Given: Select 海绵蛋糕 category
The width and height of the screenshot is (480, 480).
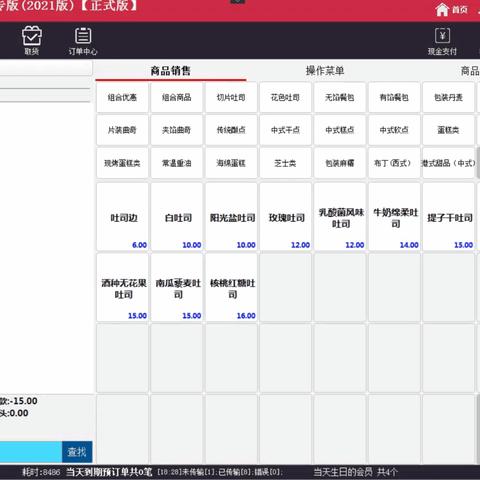Looking at the screenshot, I should pos(231,163).
